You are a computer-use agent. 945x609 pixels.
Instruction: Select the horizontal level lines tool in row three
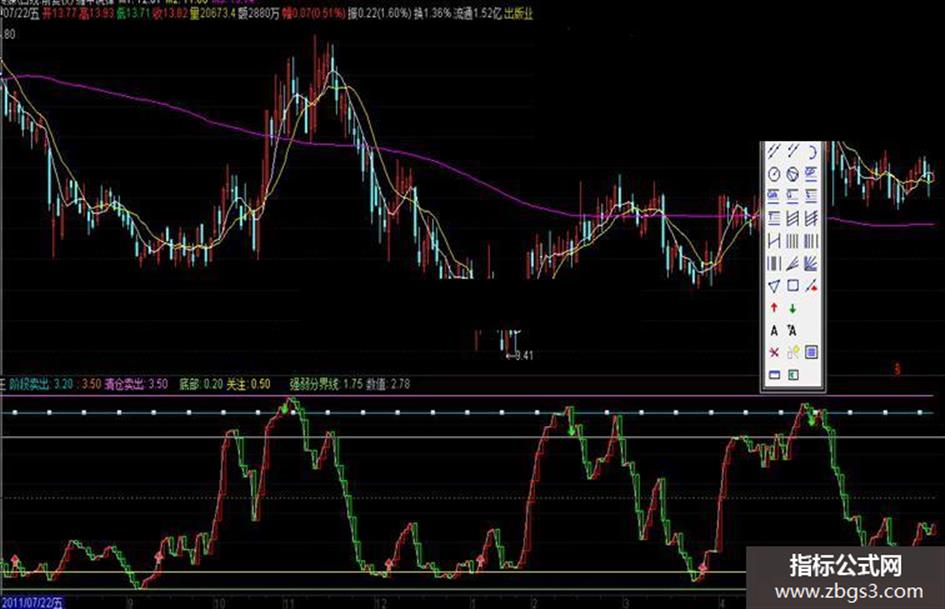811,195
